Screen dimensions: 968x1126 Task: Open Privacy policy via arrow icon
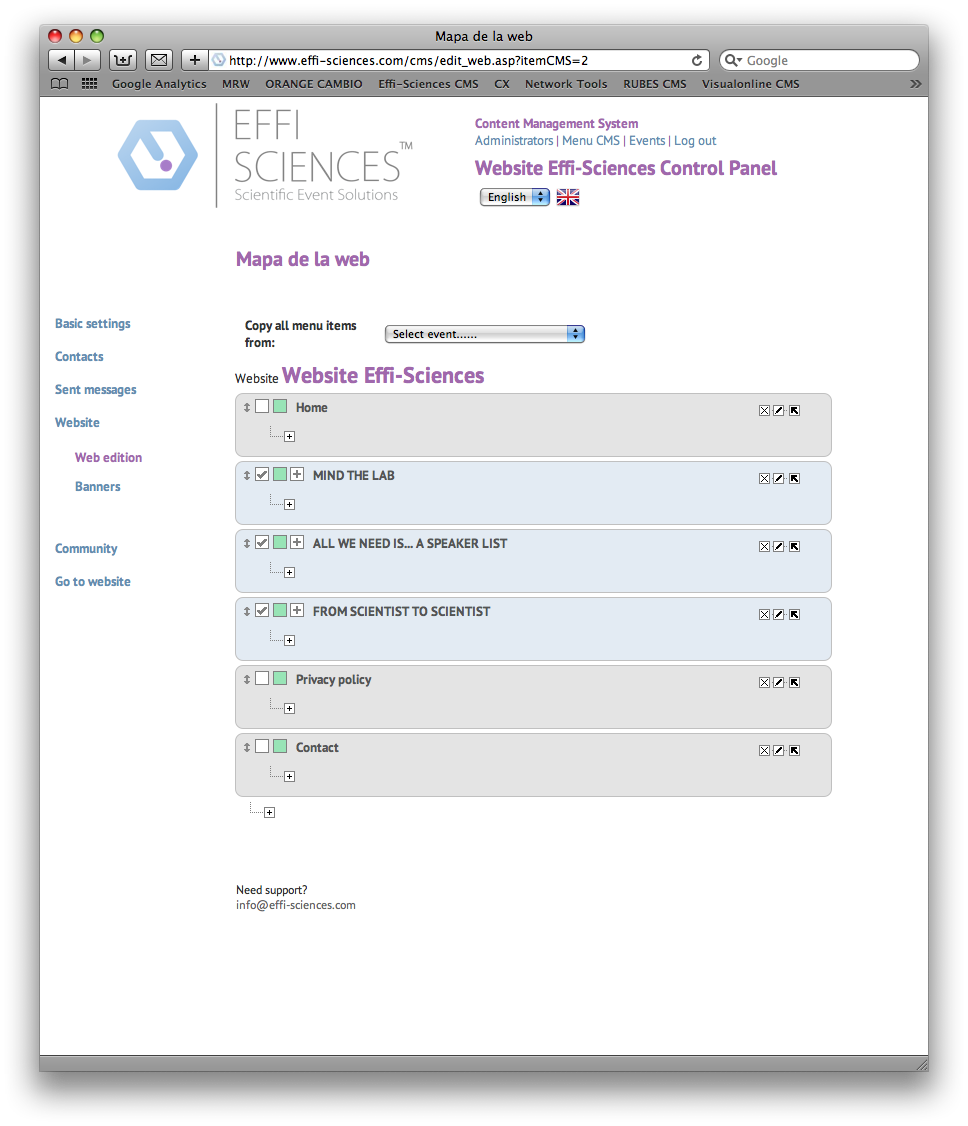click(794, 682)
